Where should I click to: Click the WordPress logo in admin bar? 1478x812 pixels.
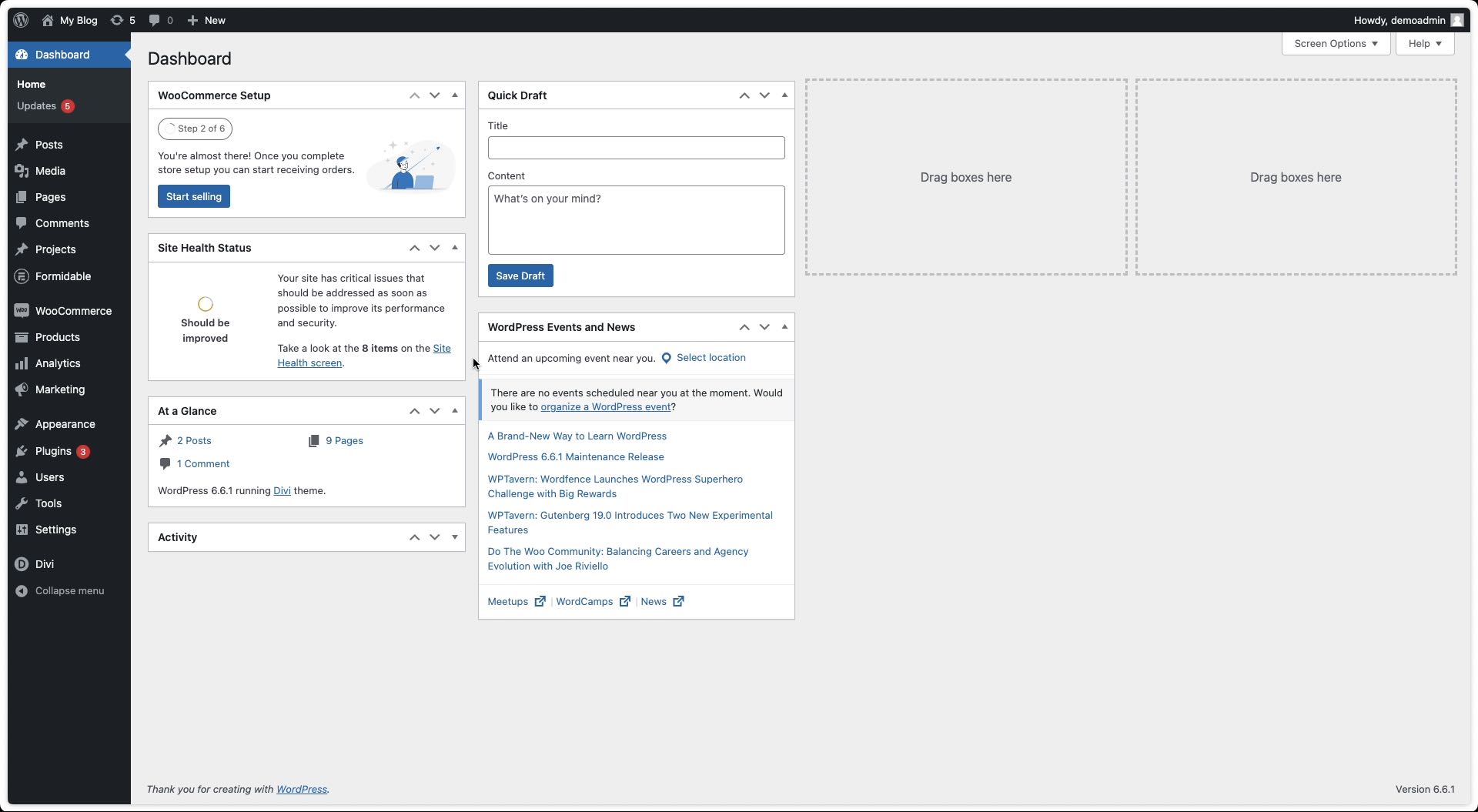tap(21, 20)
